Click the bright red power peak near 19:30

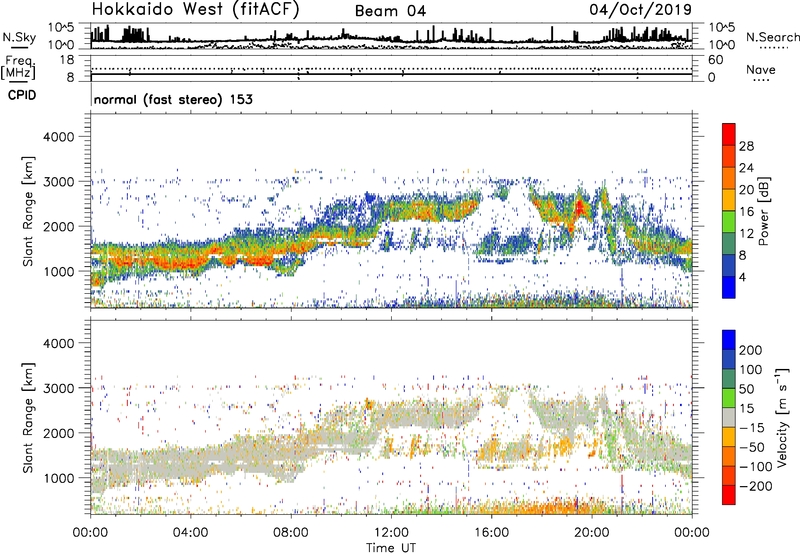tap(580, 208)
